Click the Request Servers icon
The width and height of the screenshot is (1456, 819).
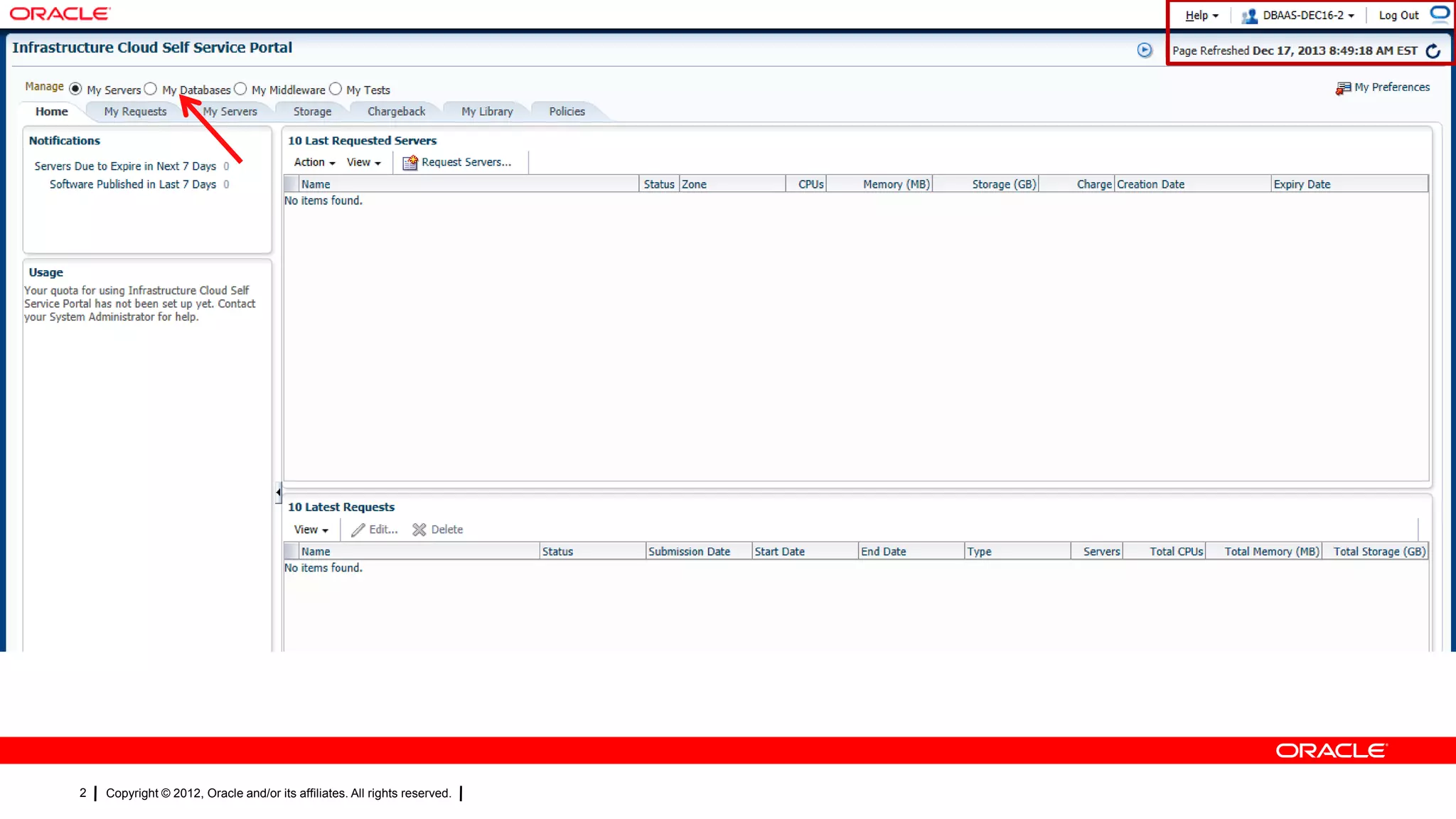[x=410, y=163]
